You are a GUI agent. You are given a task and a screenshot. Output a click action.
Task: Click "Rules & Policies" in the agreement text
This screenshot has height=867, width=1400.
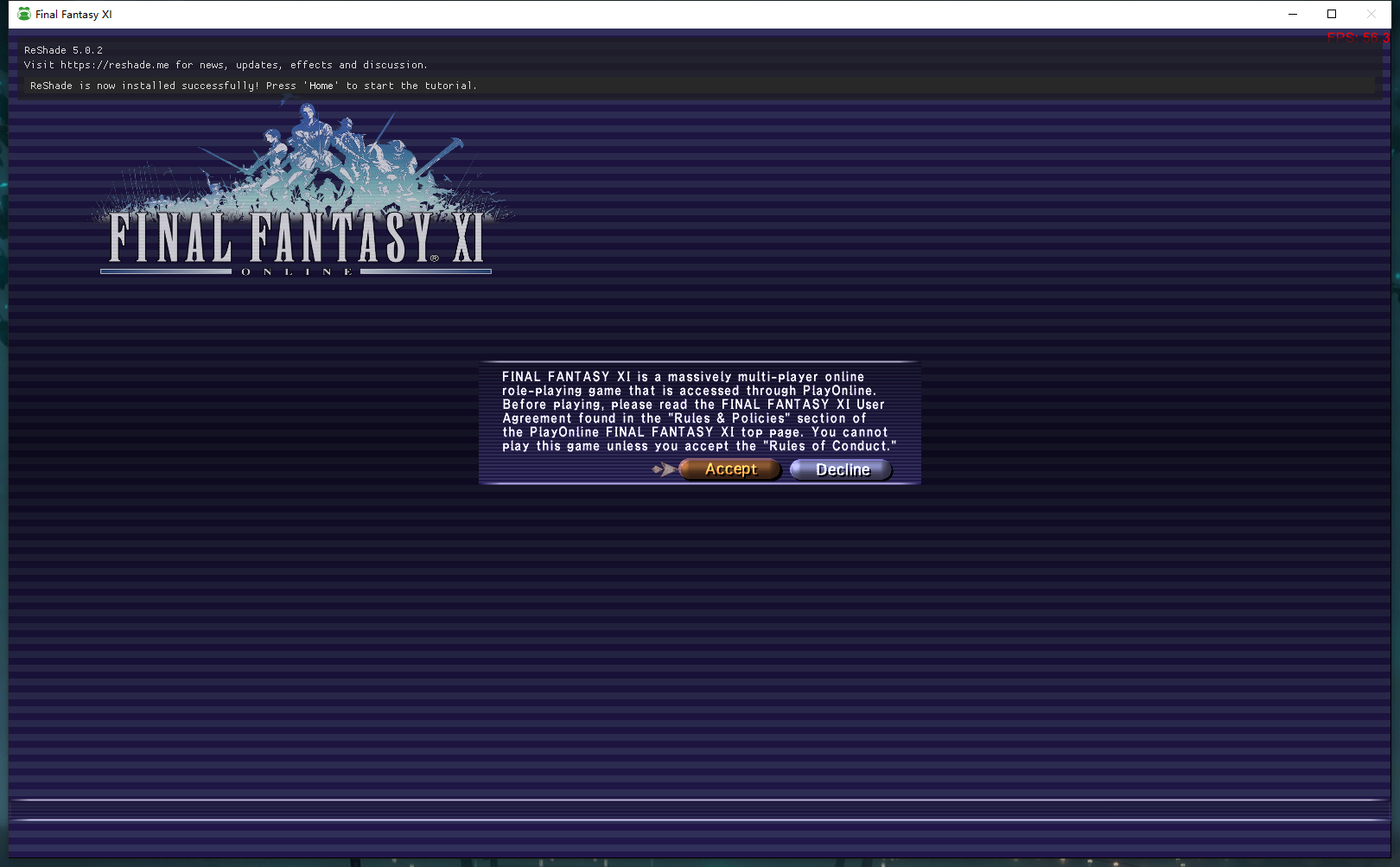(x=729, y=418)
